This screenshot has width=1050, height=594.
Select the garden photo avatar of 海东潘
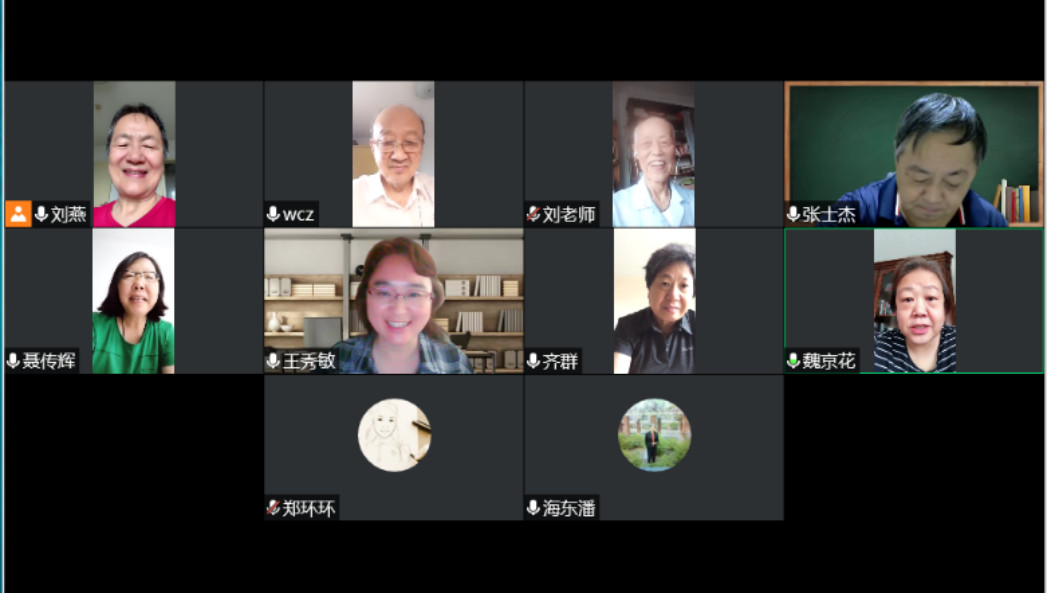coord(654,435)
